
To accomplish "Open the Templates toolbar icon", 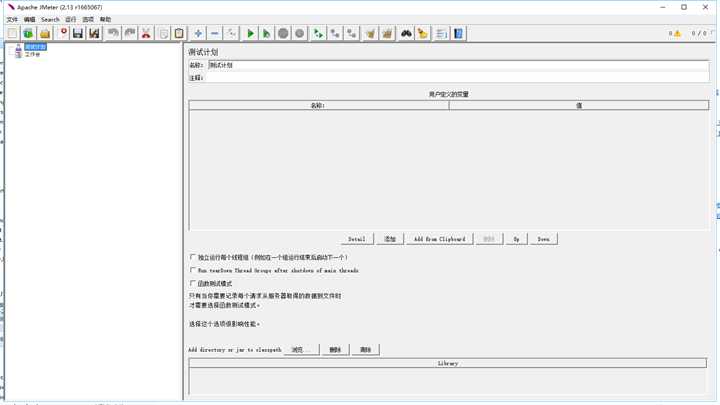I will [x=28, y=34].
